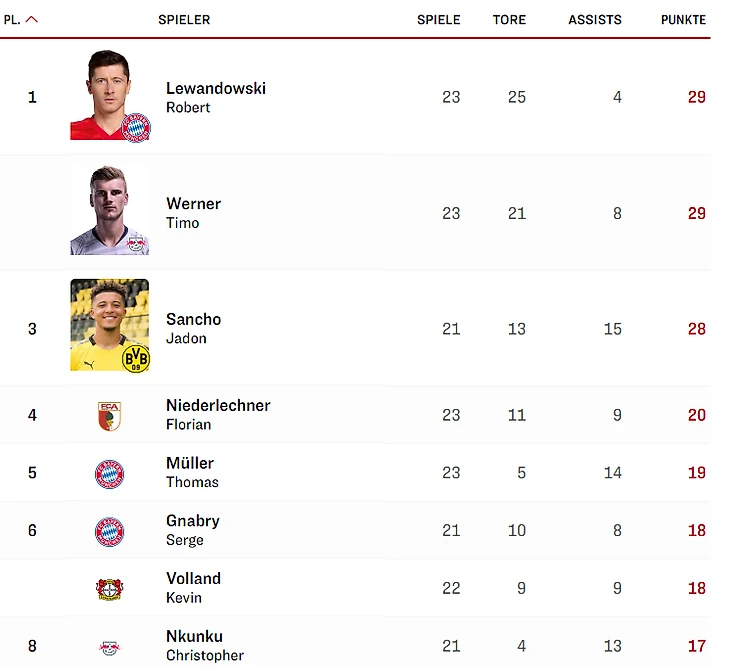730x668 pixels.
Task: Click the Bayern badge on Lewandowski's photo
Action: point(135,128)
